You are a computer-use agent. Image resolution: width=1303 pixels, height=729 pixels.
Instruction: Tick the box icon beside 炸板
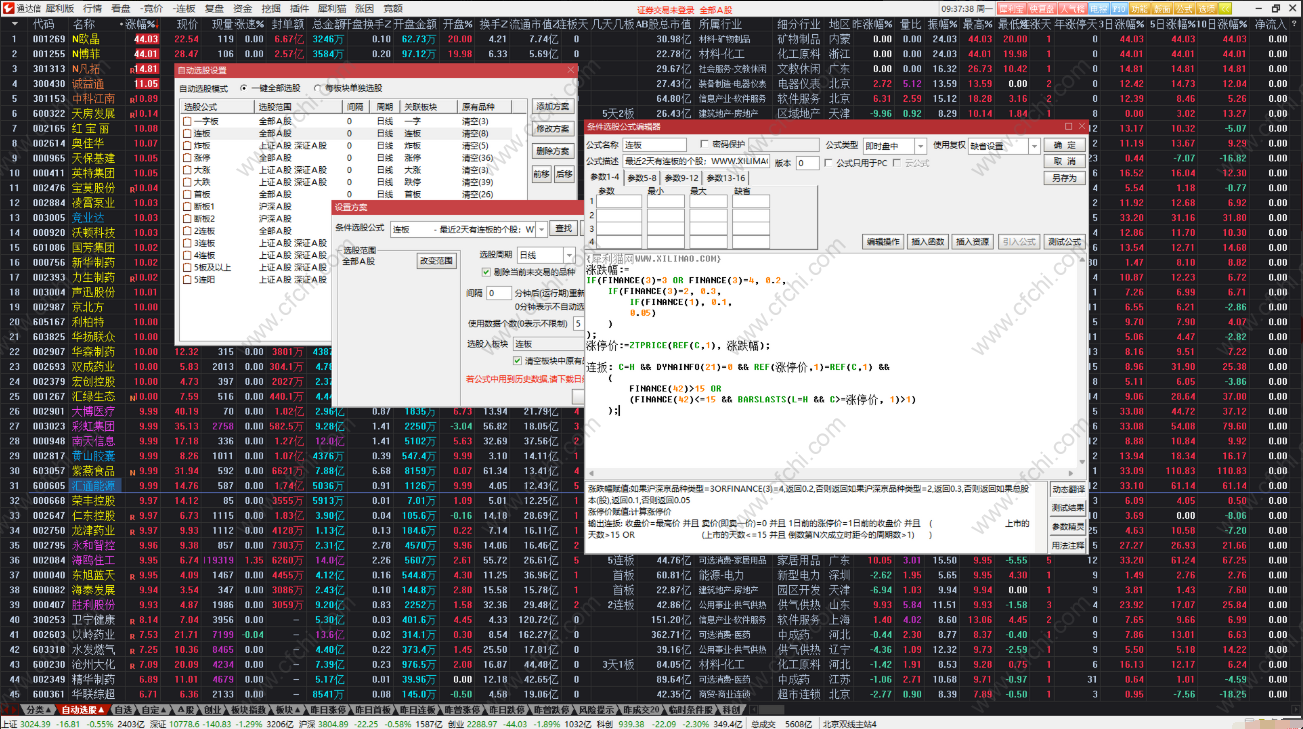[x=186, y=145]
